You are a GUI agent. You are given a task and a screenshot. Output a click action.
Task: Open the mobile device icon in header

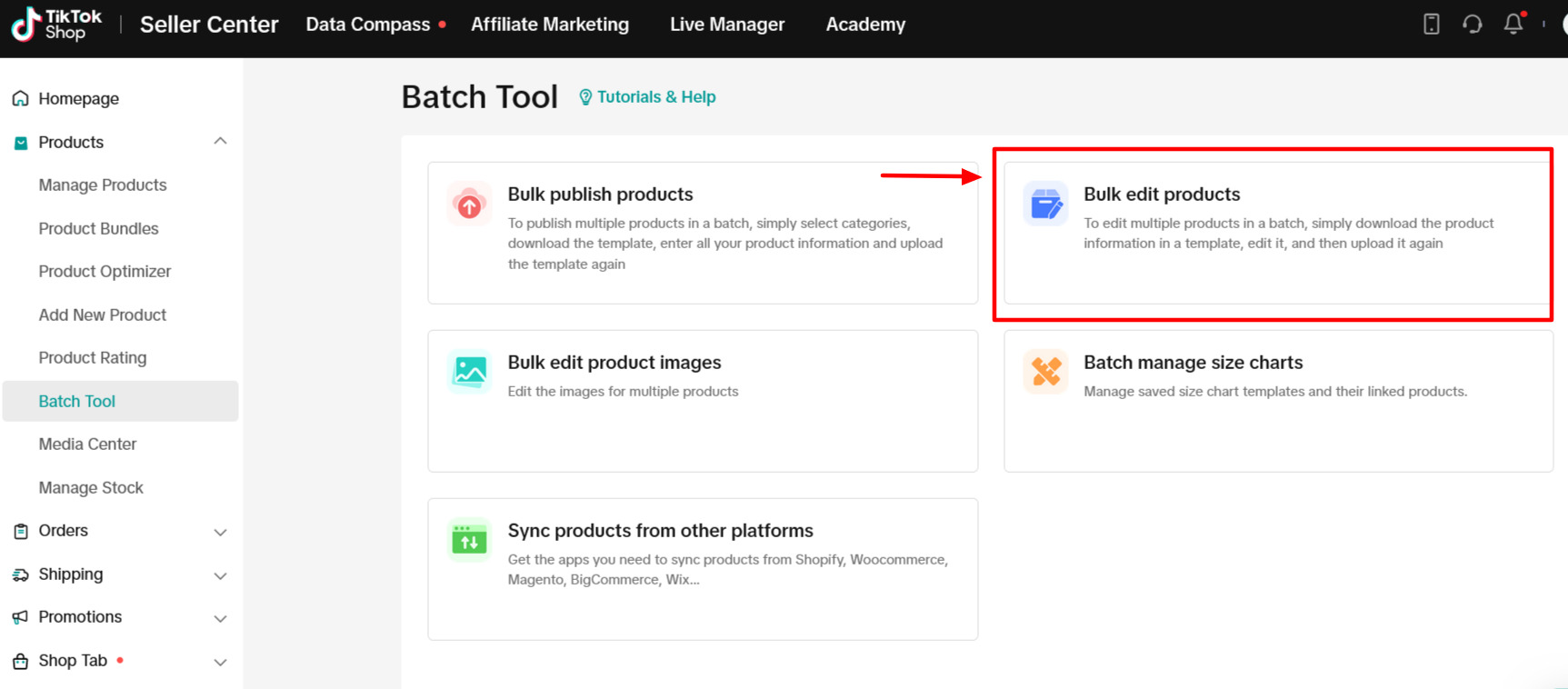click(1431, 25)
